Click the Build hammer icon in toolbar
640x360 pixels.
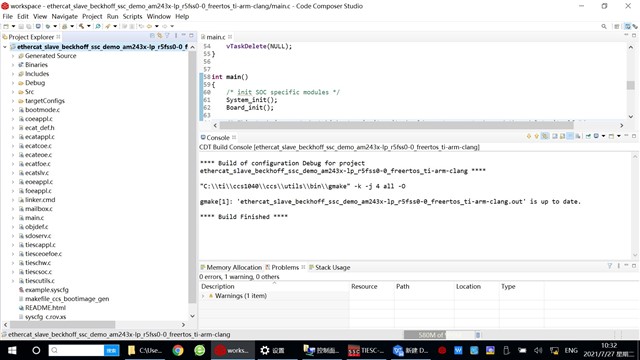pos(81,26)
